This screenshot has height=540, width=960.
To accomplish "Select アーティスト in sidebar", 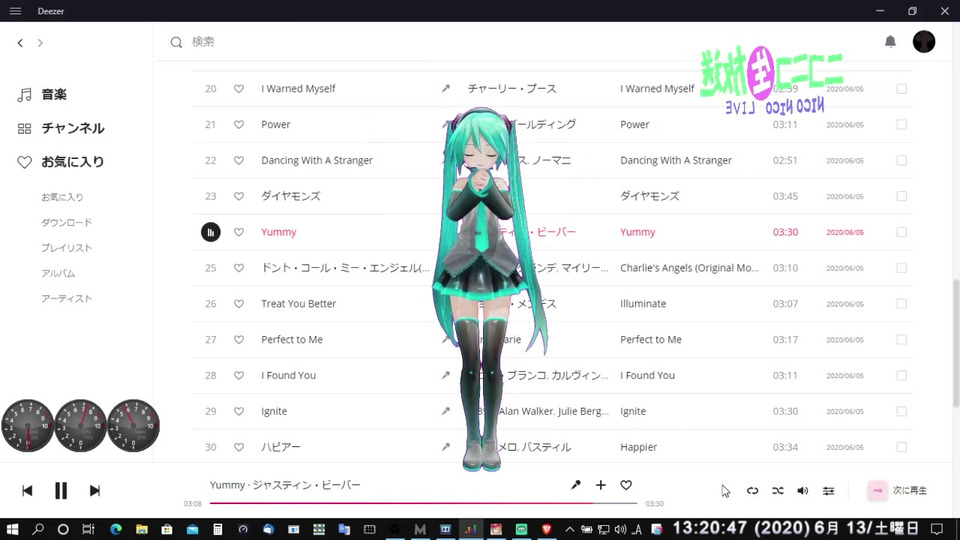I will tap(67, 298).
